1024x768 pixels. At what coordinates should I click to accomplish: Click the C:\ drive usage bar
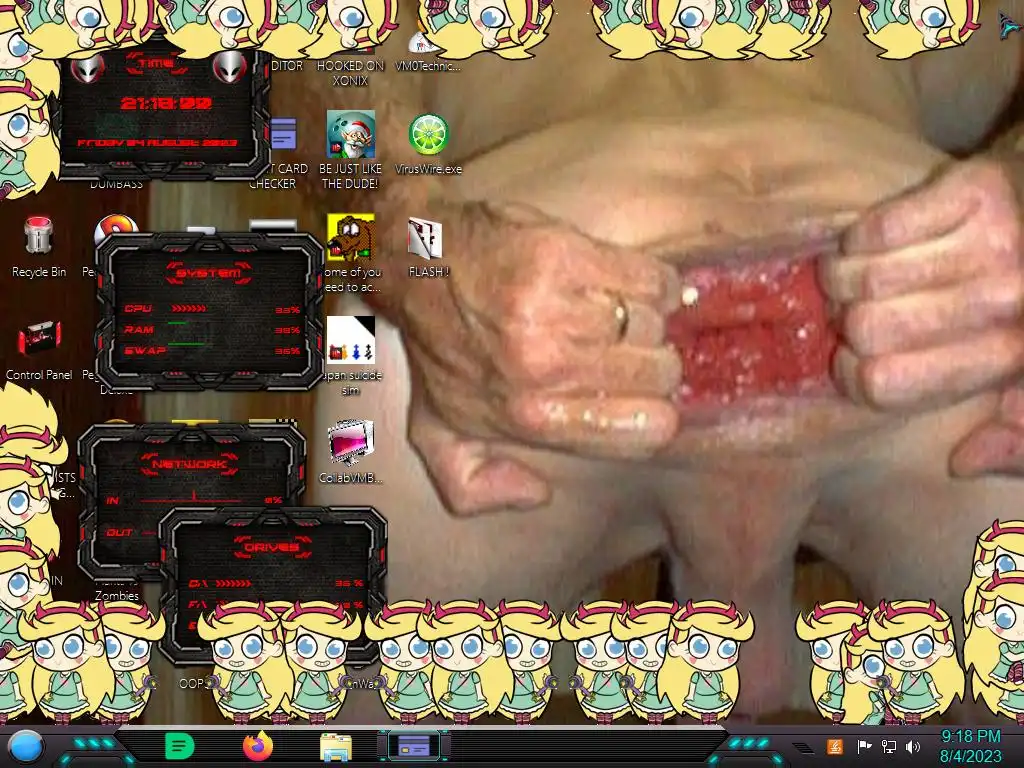[232, 583]
